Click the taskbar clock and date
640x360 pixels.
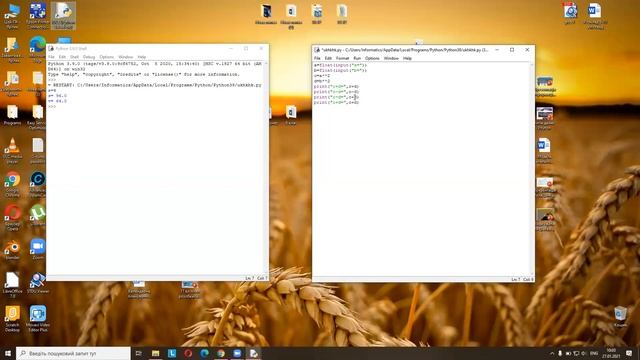click(x=611, y=353)
